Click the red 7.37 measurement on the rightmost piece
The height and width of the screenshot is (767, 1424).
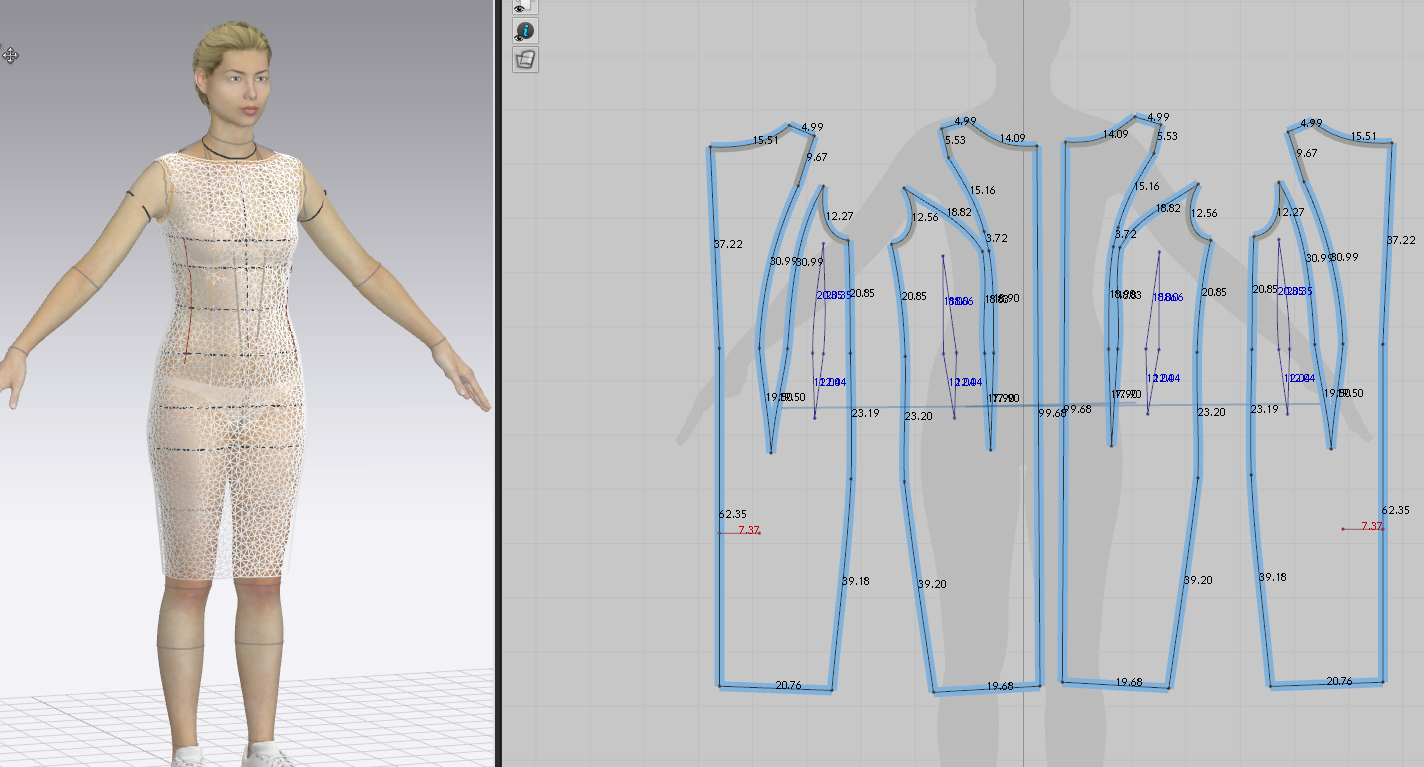click(x=1371, y=527)
